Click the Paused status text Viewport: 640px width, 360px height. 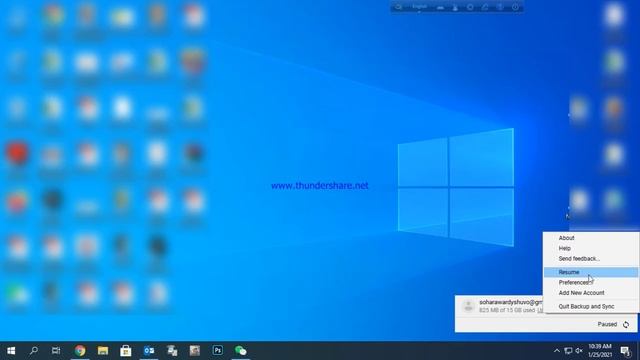607,324
